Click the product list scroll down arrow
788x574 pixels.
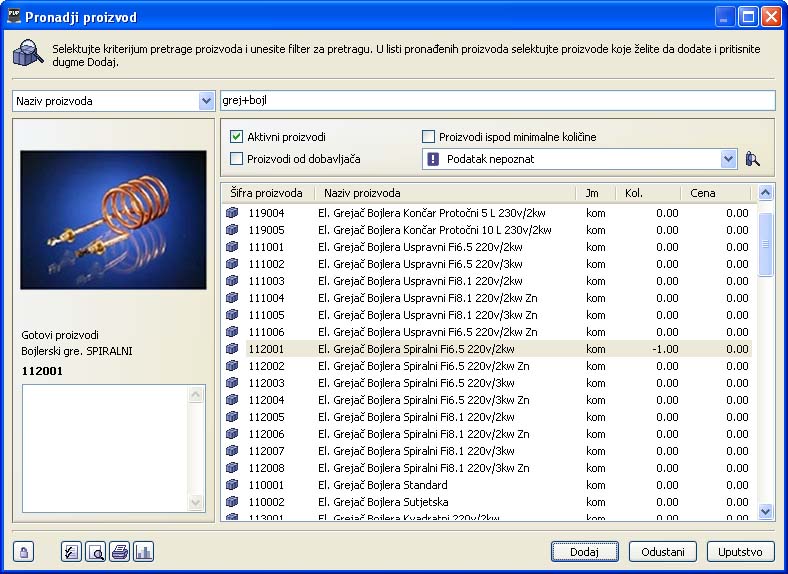click(766, 511)
